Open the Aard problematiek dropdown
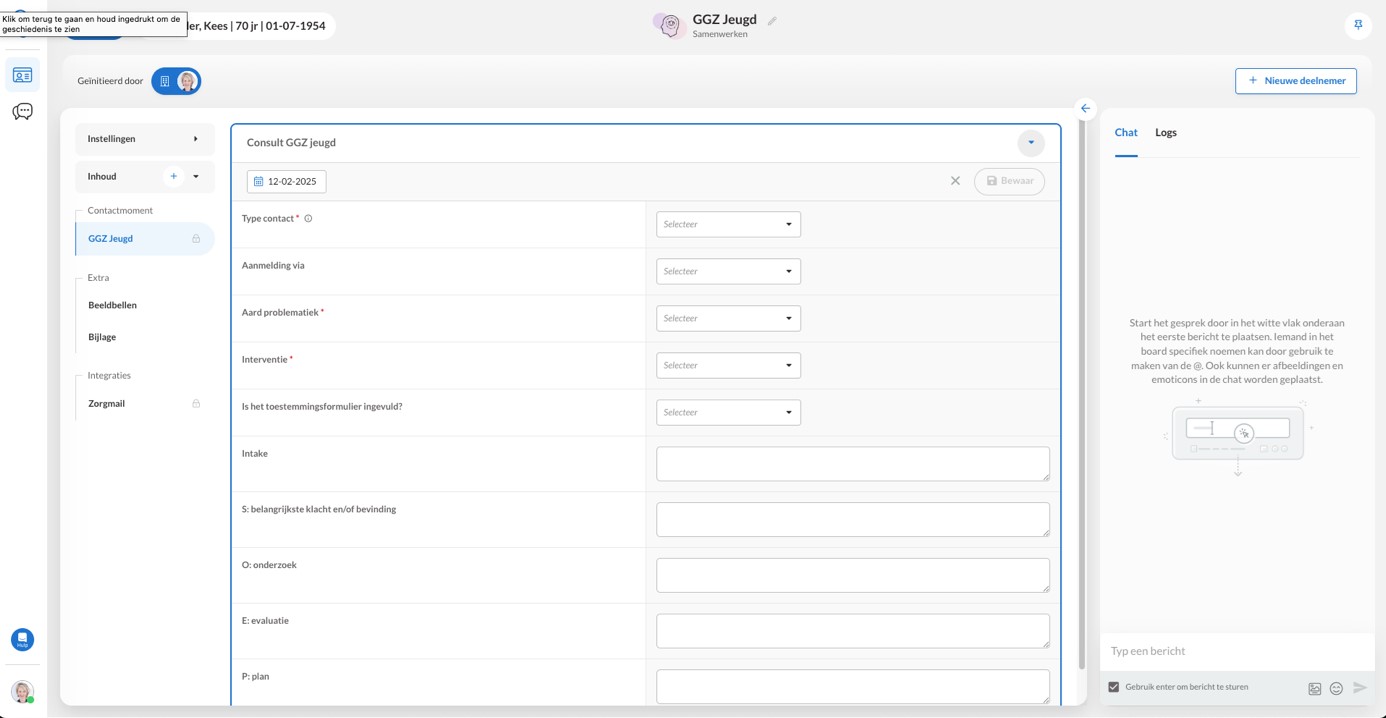 728,318
